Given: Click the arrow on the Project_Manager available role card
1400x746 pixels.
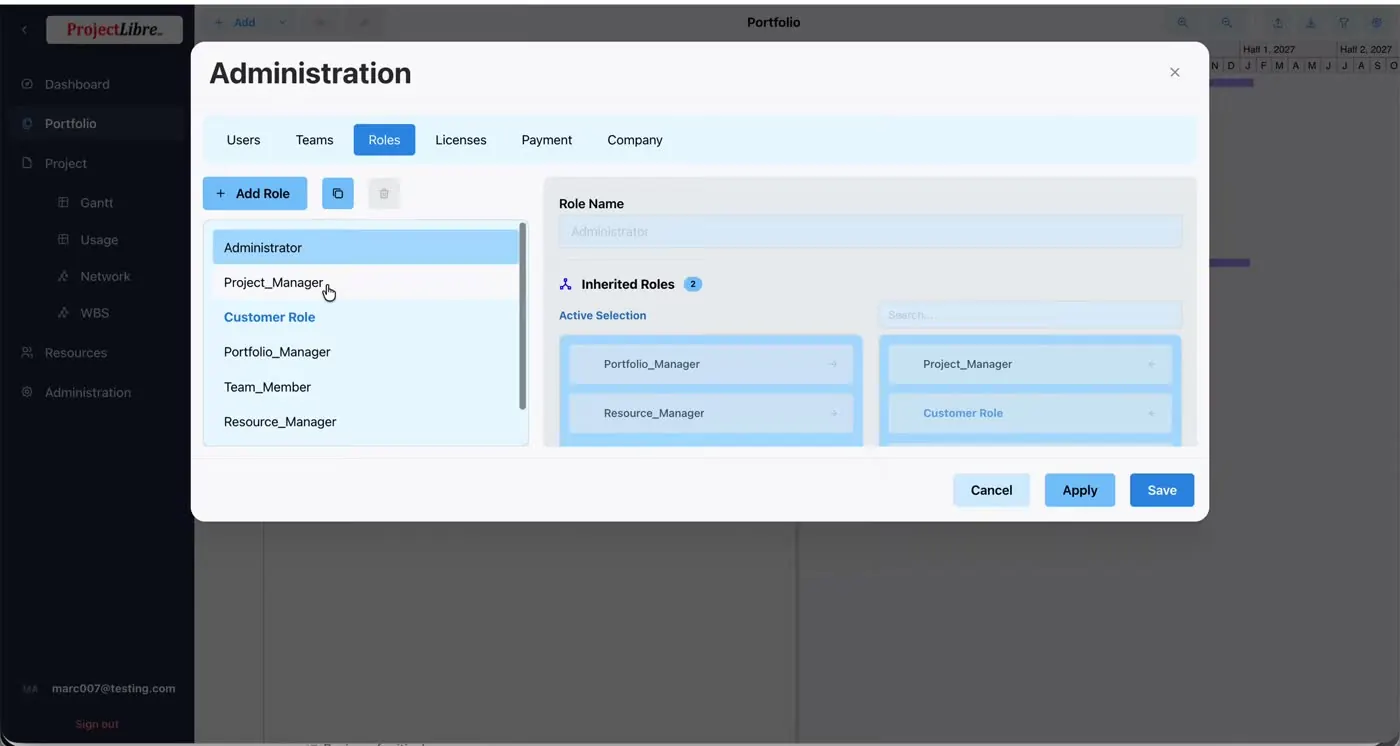Looking at the screenshot, I should 1151,364.
